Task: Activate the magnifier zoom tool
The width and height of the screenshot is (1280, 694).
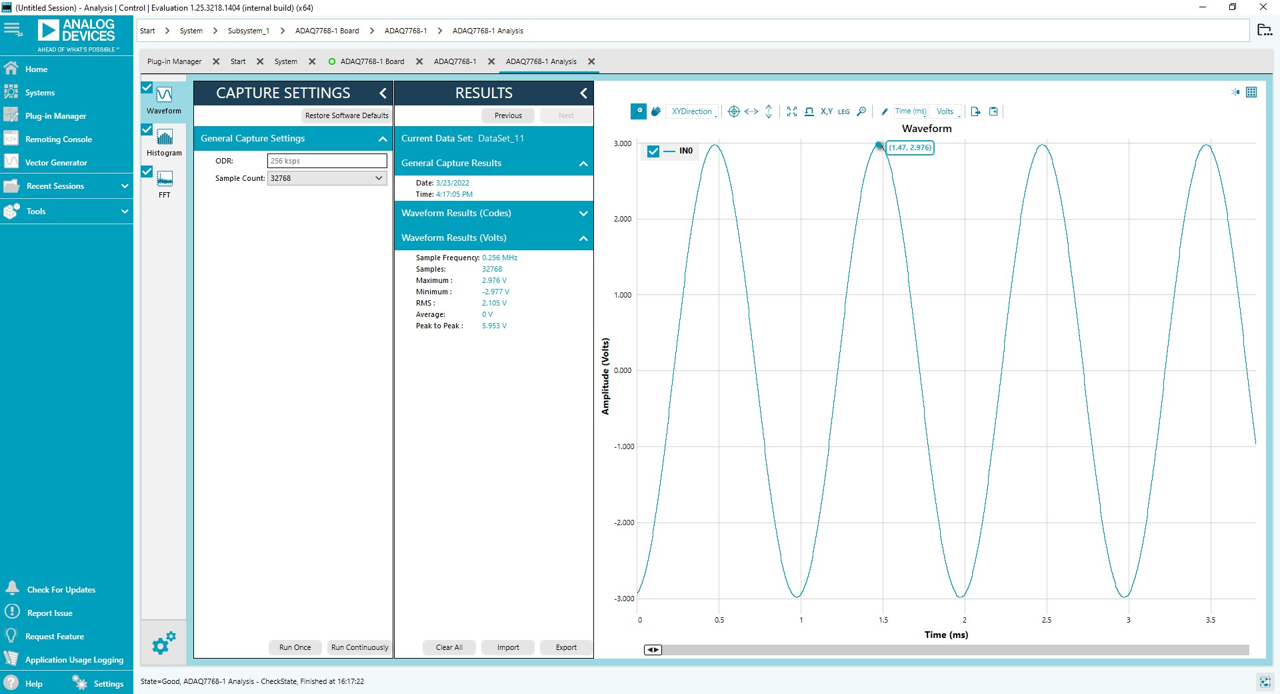Action: click(x=861, y=111)
